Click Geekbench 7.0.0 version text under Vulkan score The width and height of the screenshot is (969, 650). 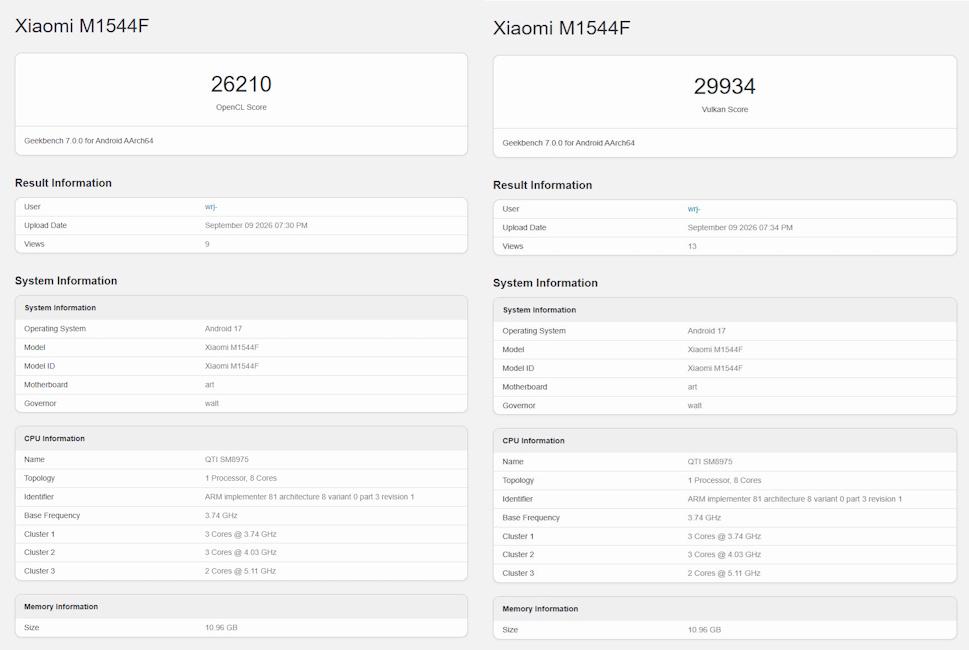(x=568, y=143)
